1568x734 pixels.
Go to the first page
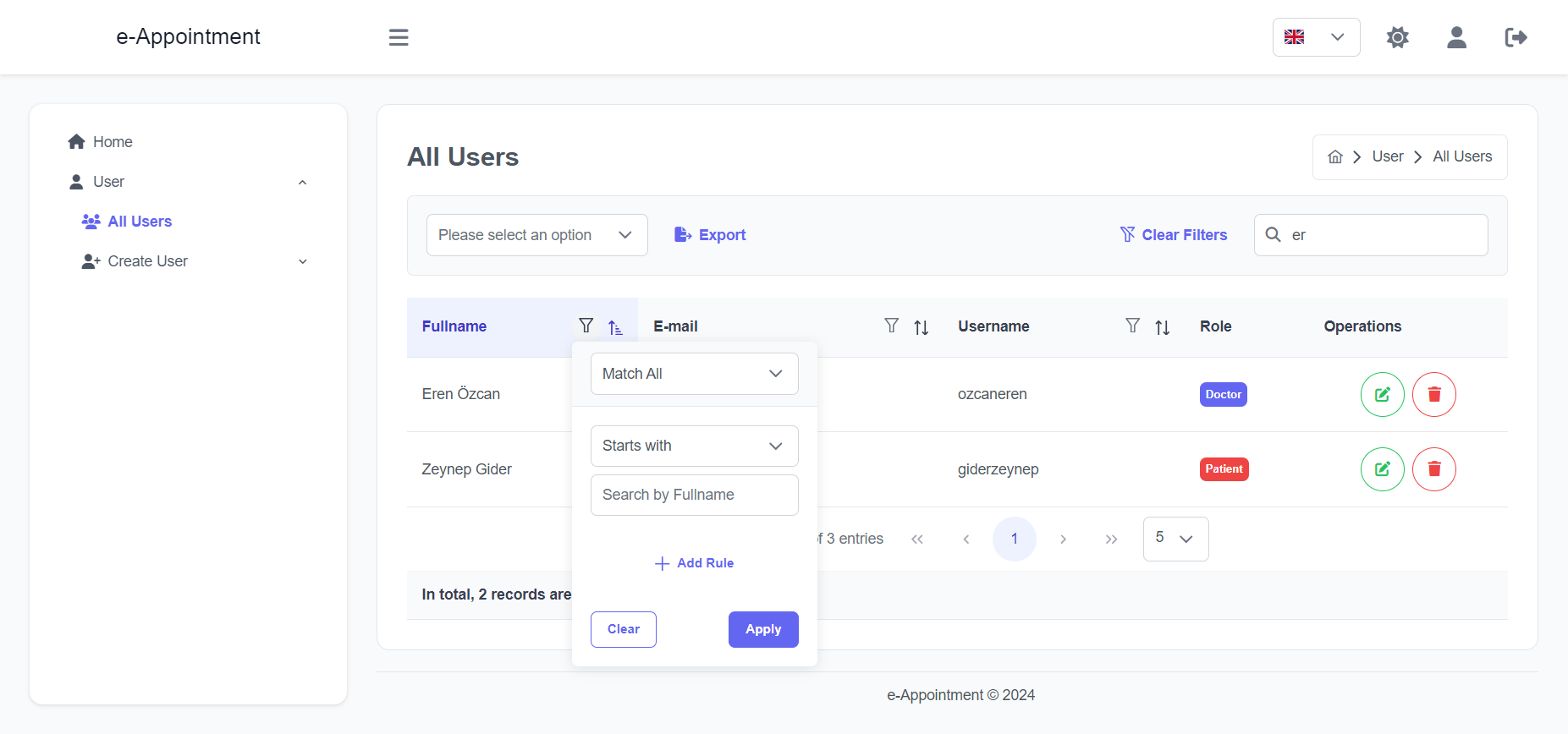click(917, 539)
